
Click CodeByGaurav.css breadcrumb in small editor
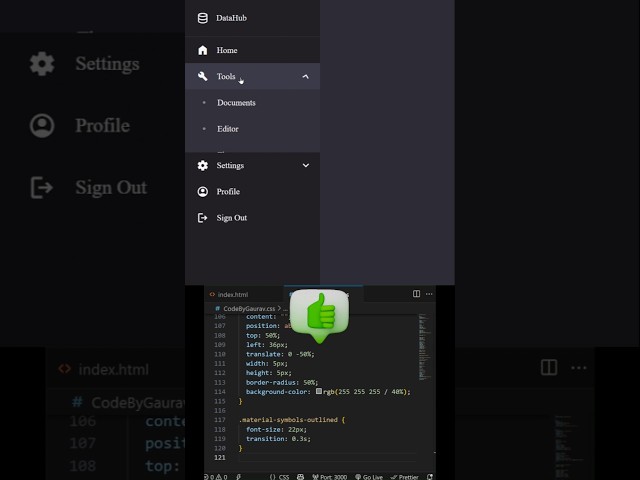click(x=249, y=309)
